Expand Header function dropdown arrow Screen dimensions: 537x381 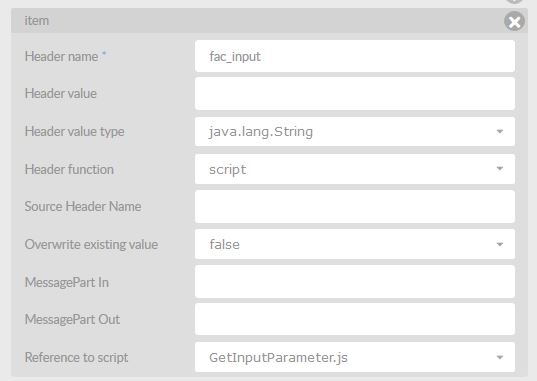[x=500, y=169]
